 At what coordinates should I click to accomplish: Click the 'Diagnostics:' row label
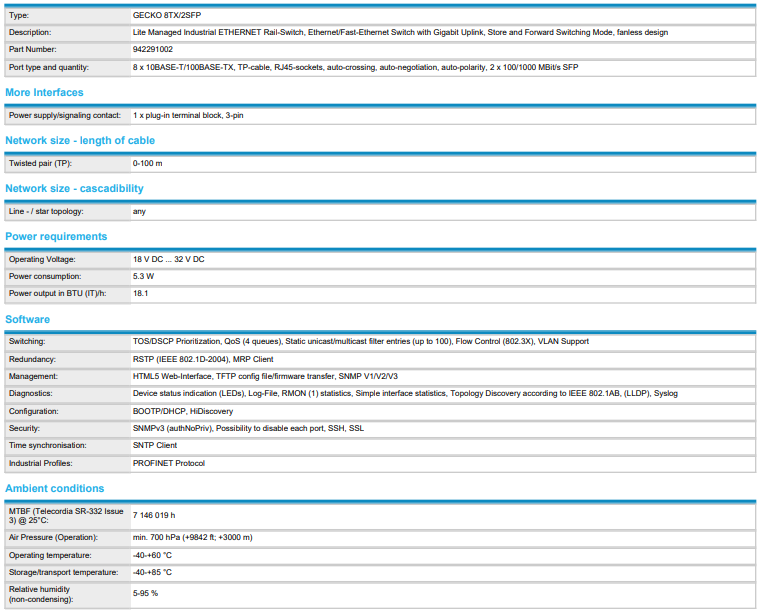click(x=31, y=394)
